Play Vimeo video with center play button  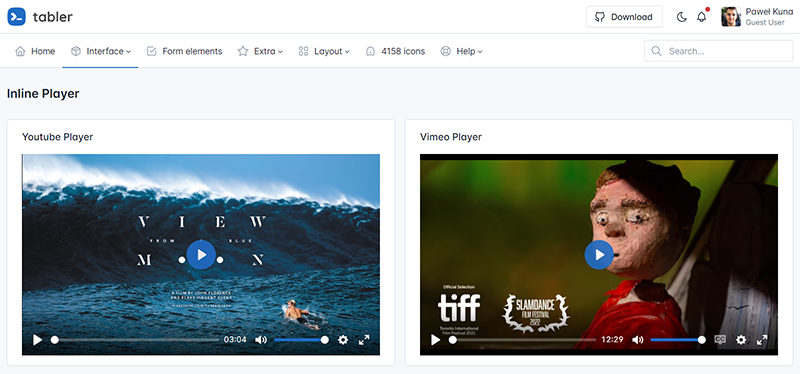(x=599, y=255)
